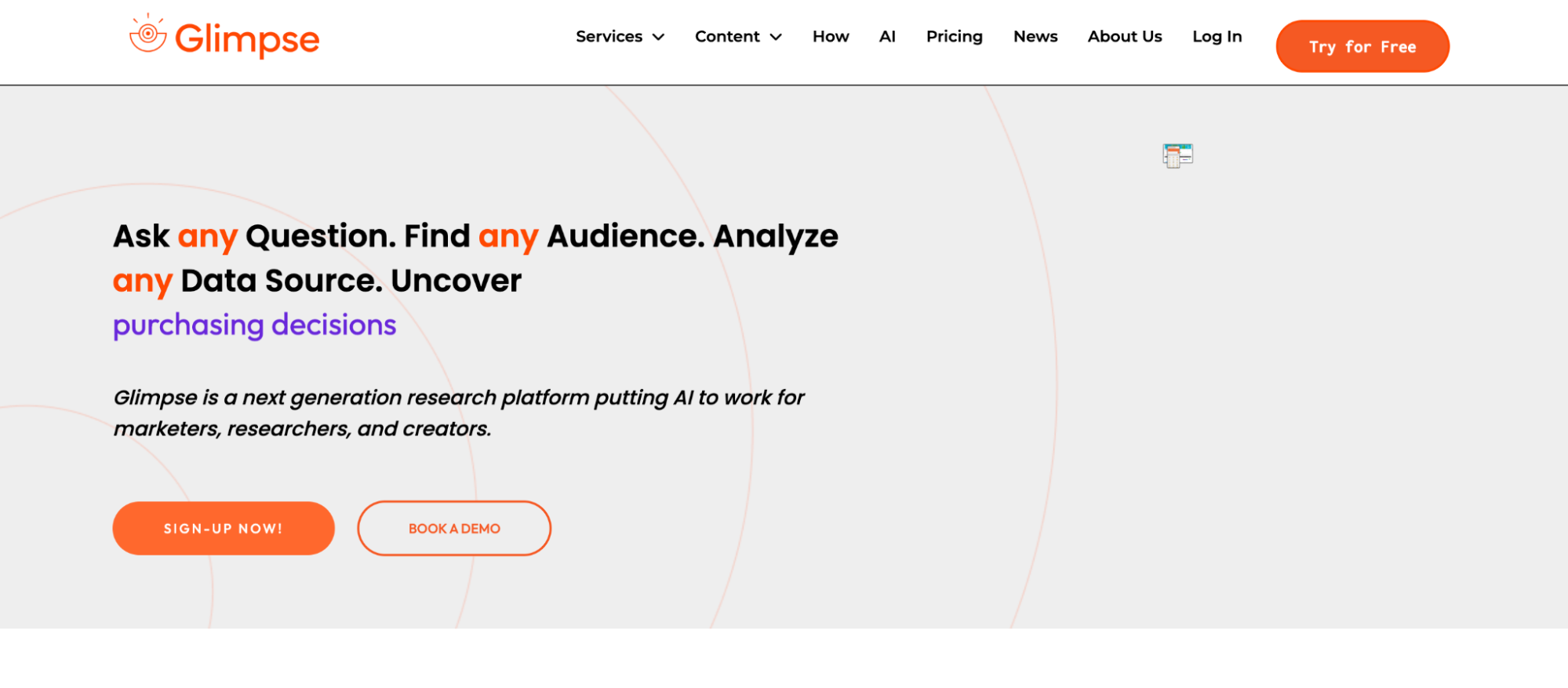
Task: Click the Try for Free button
Action: pyautogui.click(x=1362, y=46)
